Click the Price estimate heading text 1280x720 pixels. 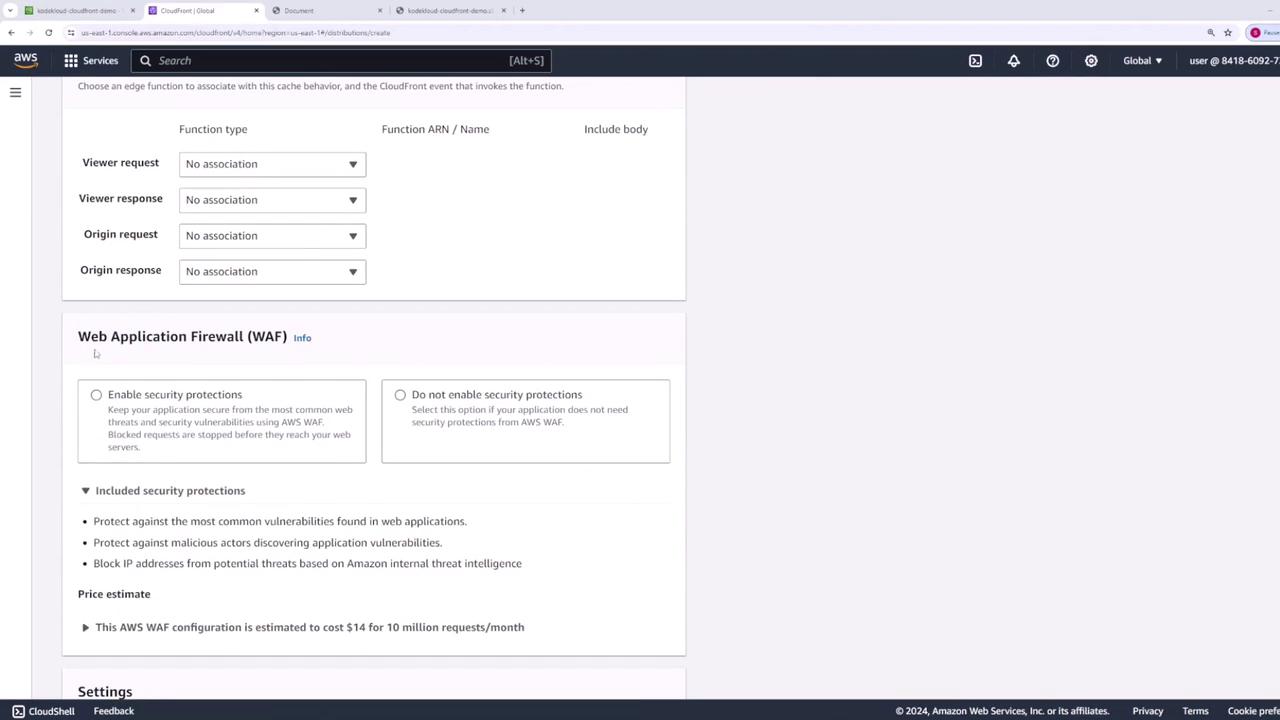[114, 594]
